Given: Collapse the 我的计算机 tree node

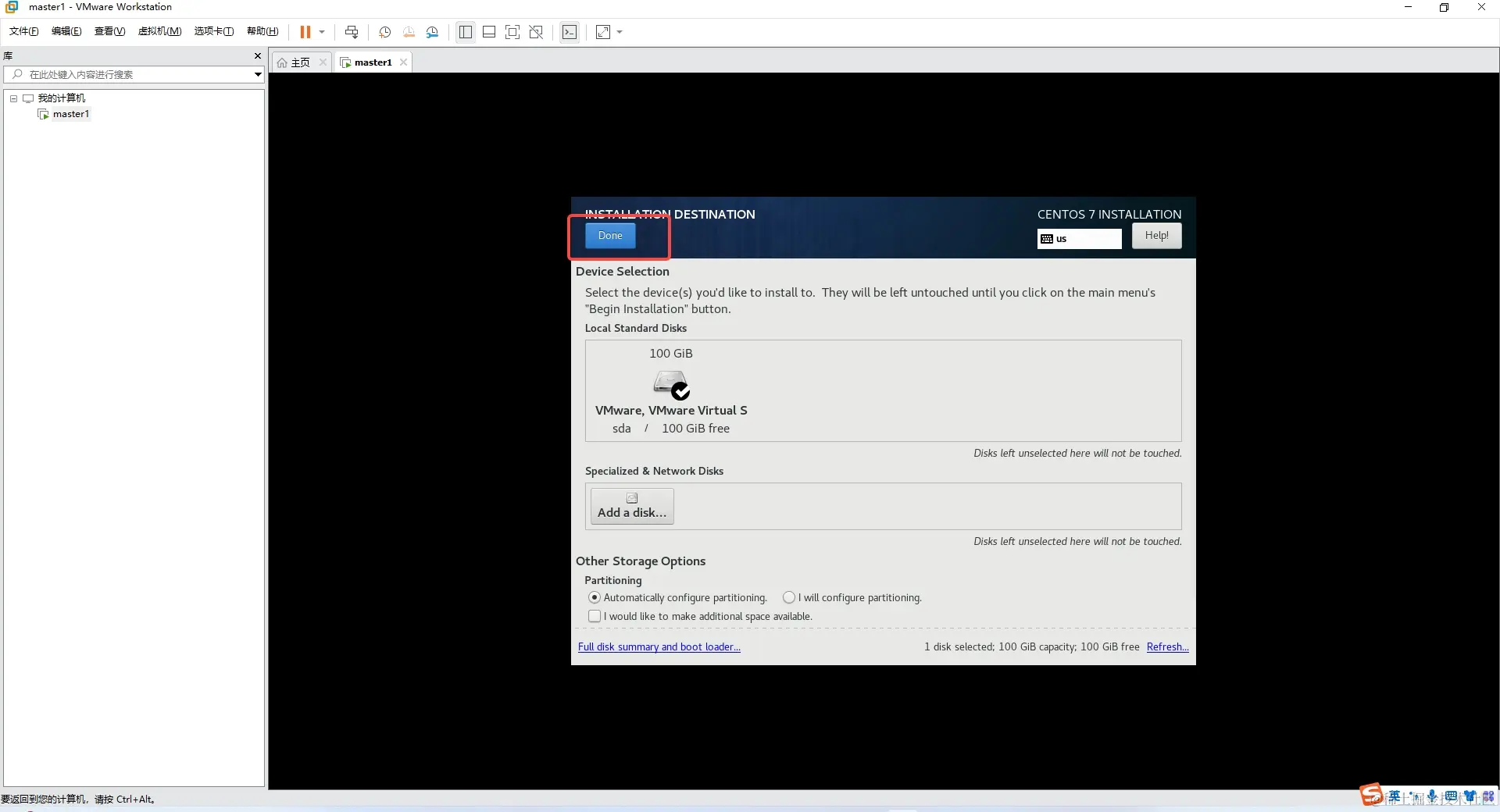Looking at the screenshot, I should pyautogui.click(x=13, y=98).
